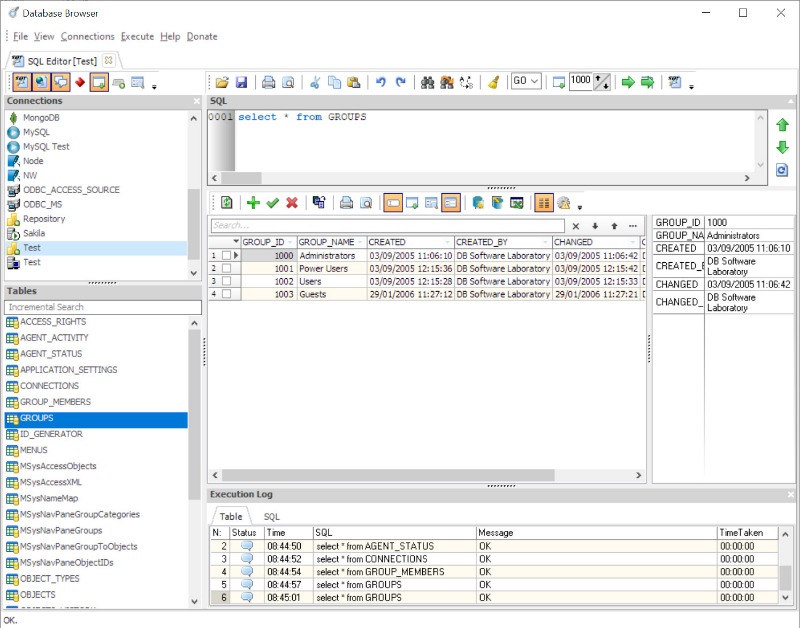Open a SQL file with the folder icon
This screenshot has width=800, height=628.
click(222, 82)
